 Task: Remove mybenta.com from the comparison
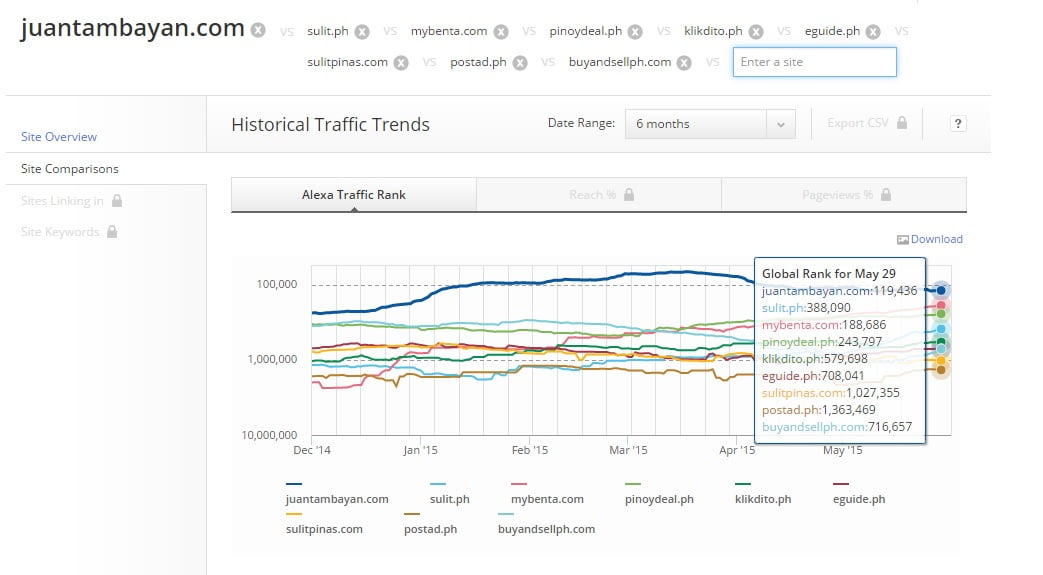[501, 32]
